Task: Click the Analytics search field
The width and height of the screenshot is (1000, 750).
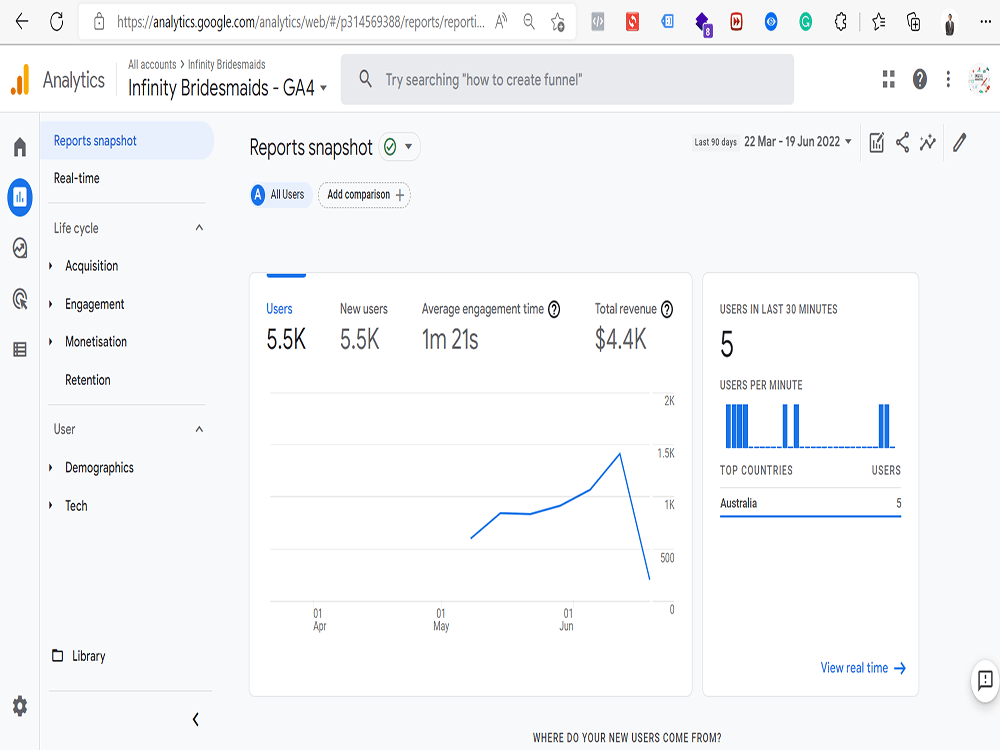Action: [567, 80]
